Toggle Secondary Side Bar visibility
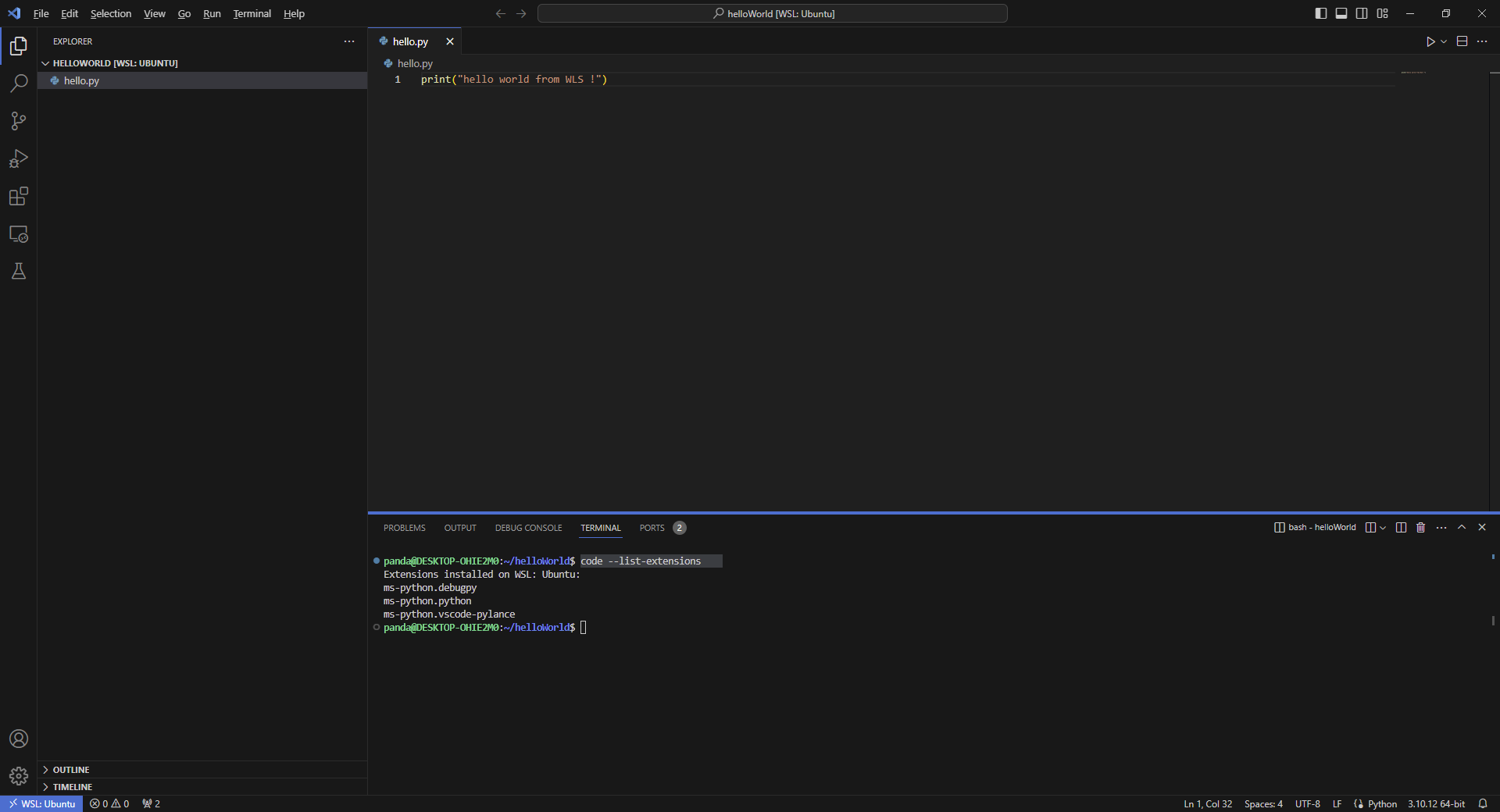Image resolution: width=1500 pixels, height=812 pixels. point(1362,13)
